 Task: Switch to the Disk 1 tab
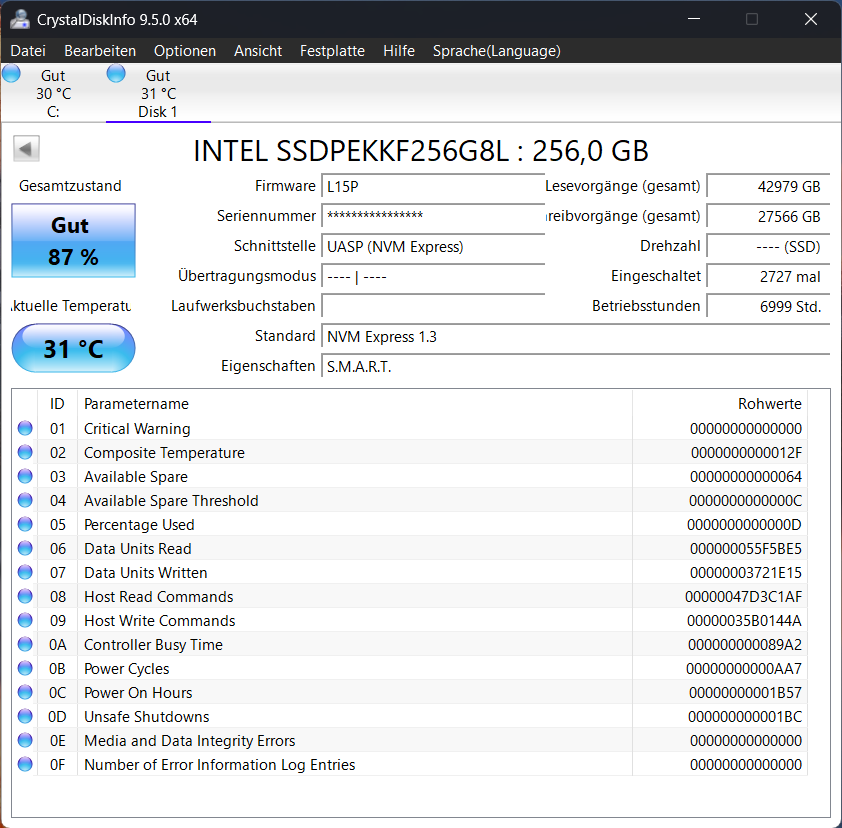pos(158,90)
